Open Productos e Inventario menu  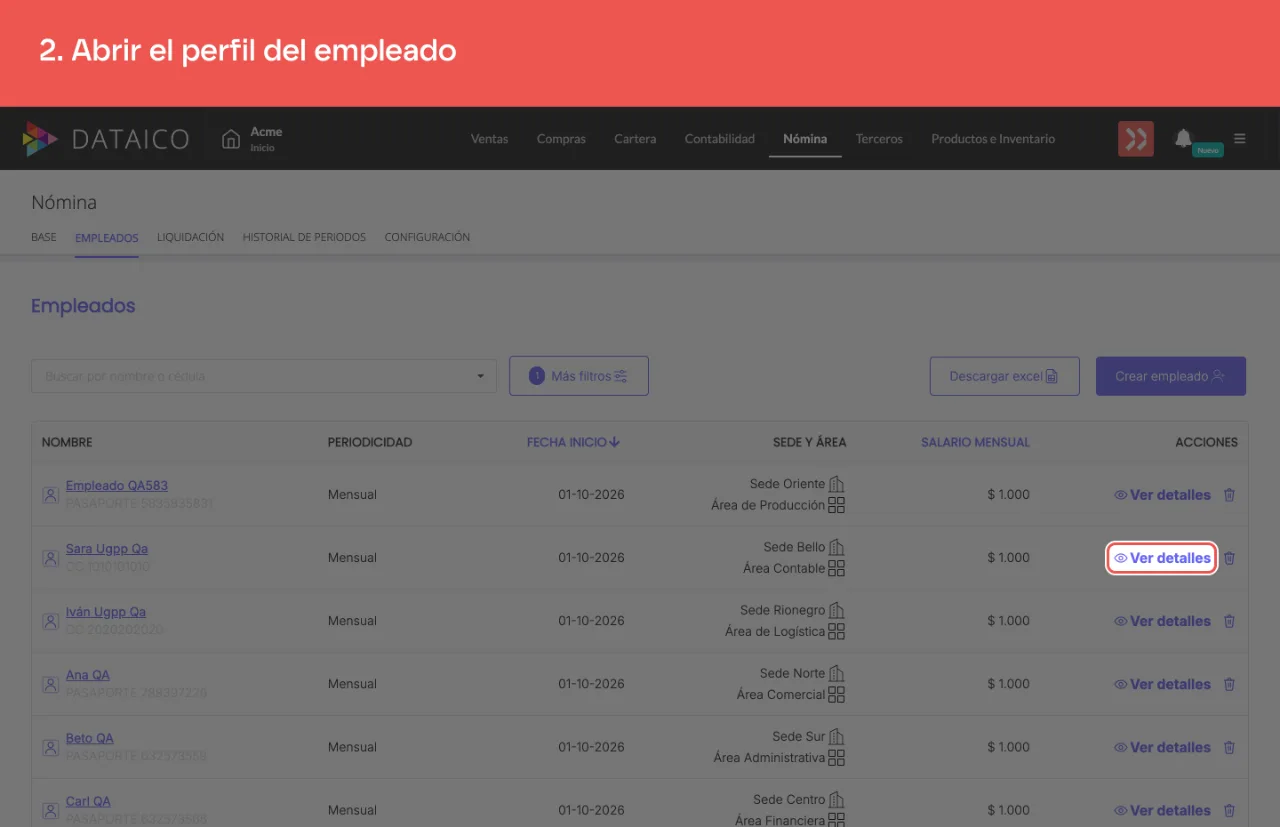tap(993, 139)
